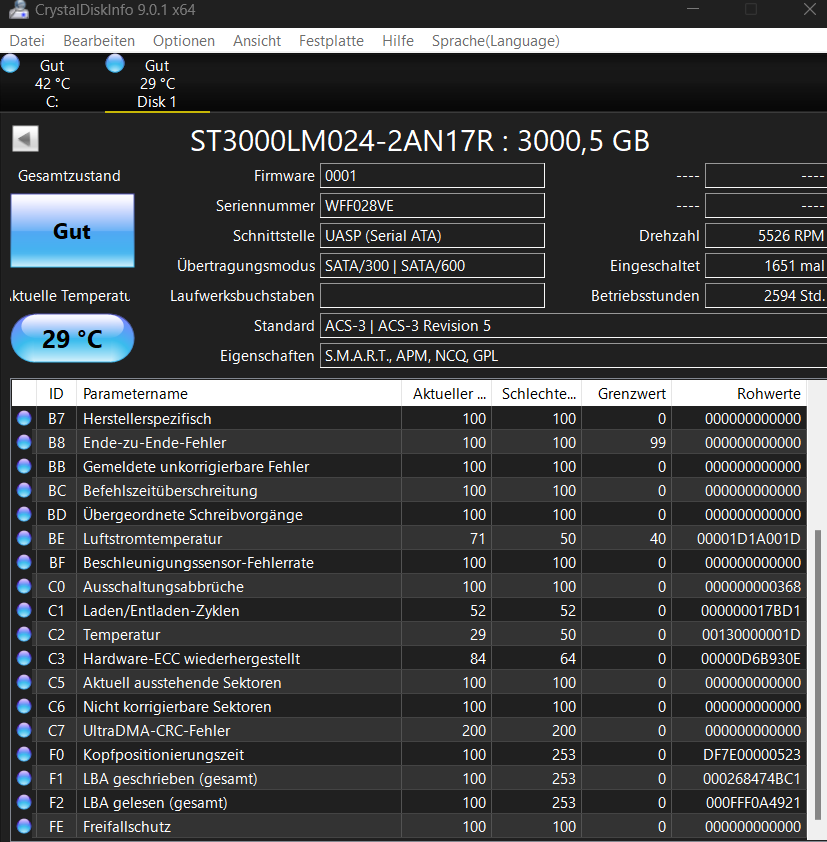Click the Aktueller column header
Screen dimensions: 827x842
(x=447, y=394)
